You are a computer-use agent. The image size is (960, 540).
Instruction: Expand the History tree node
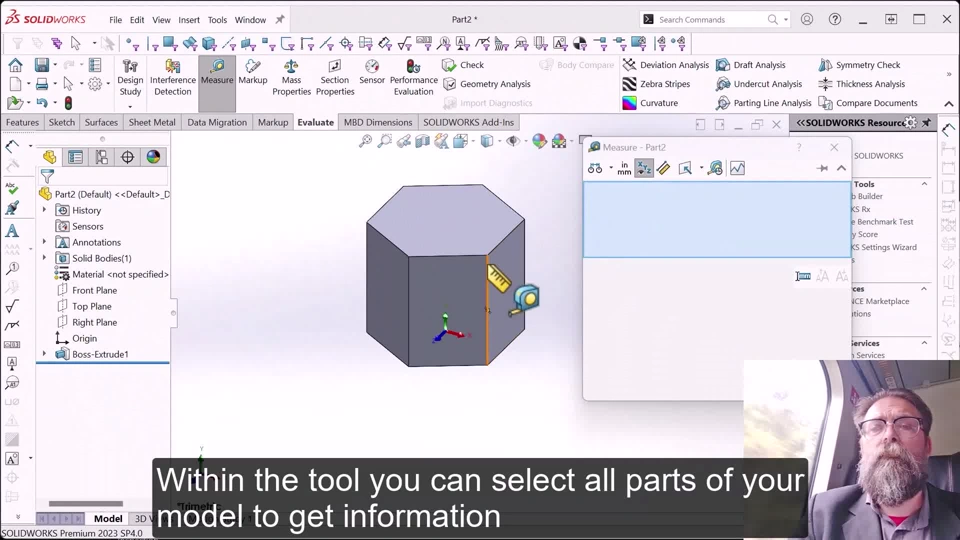(x=44, y=210)
